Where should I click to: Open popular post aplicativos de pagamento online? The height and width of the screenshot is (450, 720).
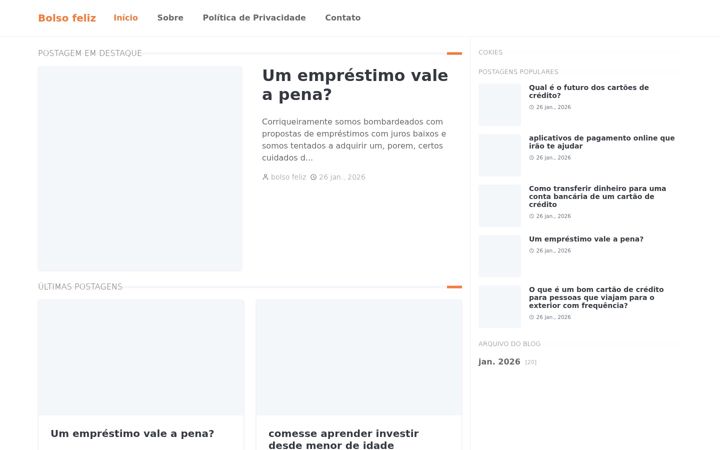[602, 142]
